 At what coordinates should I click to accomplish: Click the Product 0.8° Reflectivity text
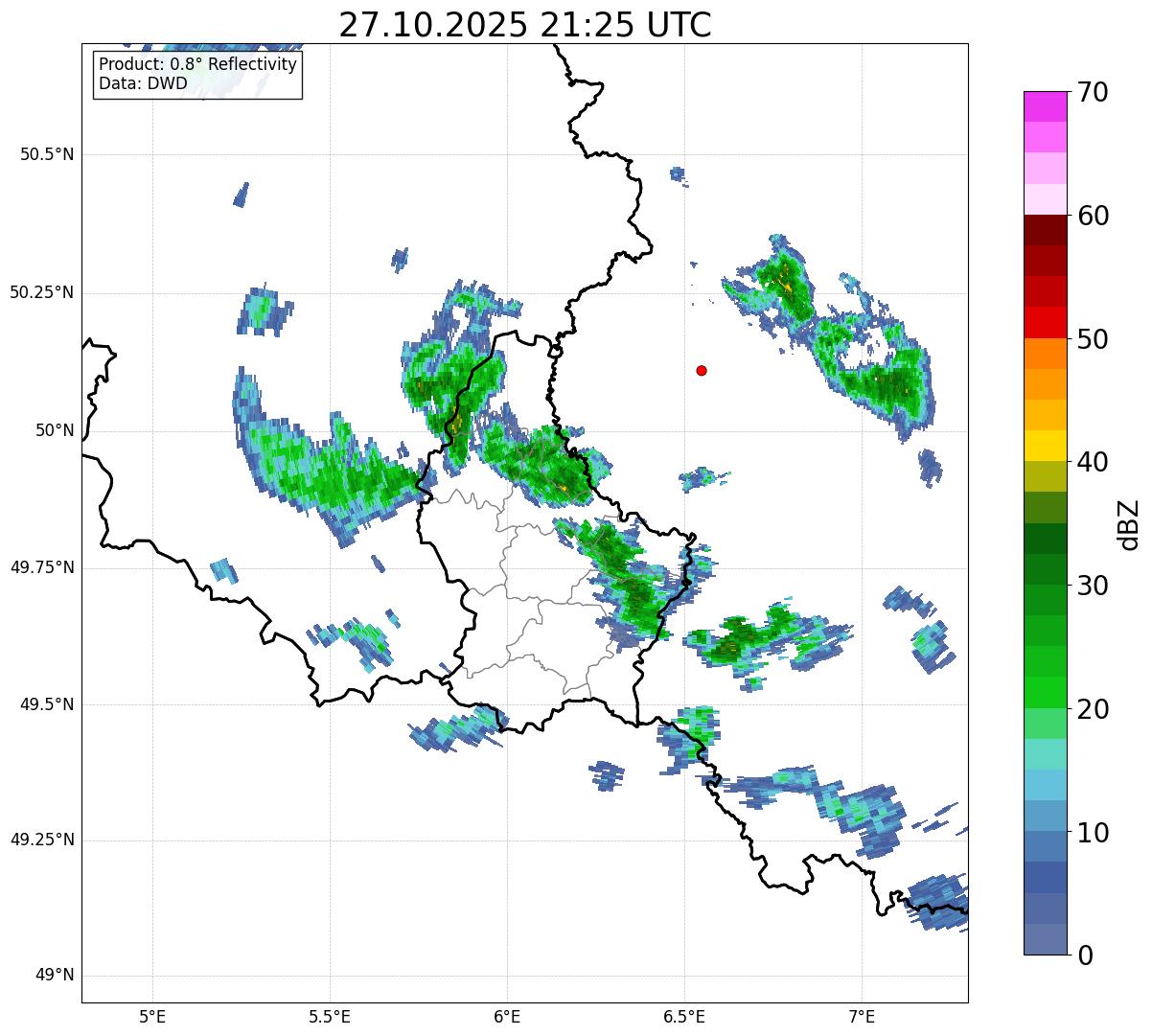coord(197,64)
